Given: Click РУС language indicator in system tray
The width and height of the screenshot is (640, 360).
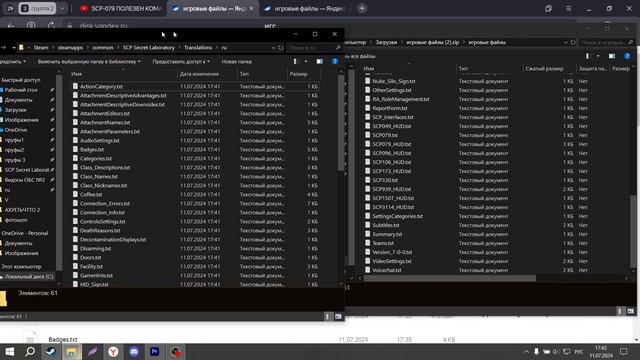Looking at the screenshot, I should [579, 351].
